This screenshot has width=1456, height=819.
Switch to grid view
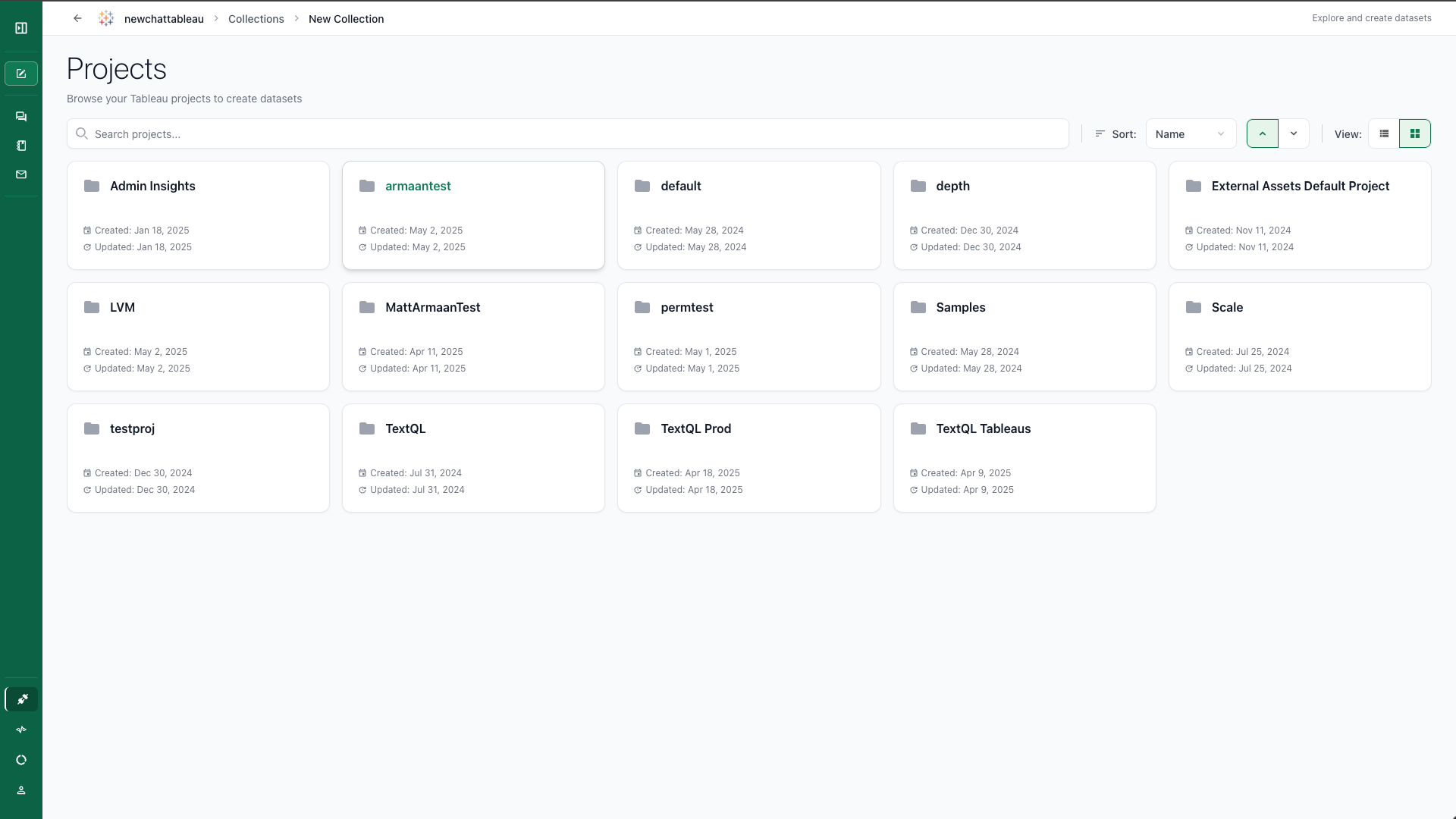click(x=1414, y=133)
